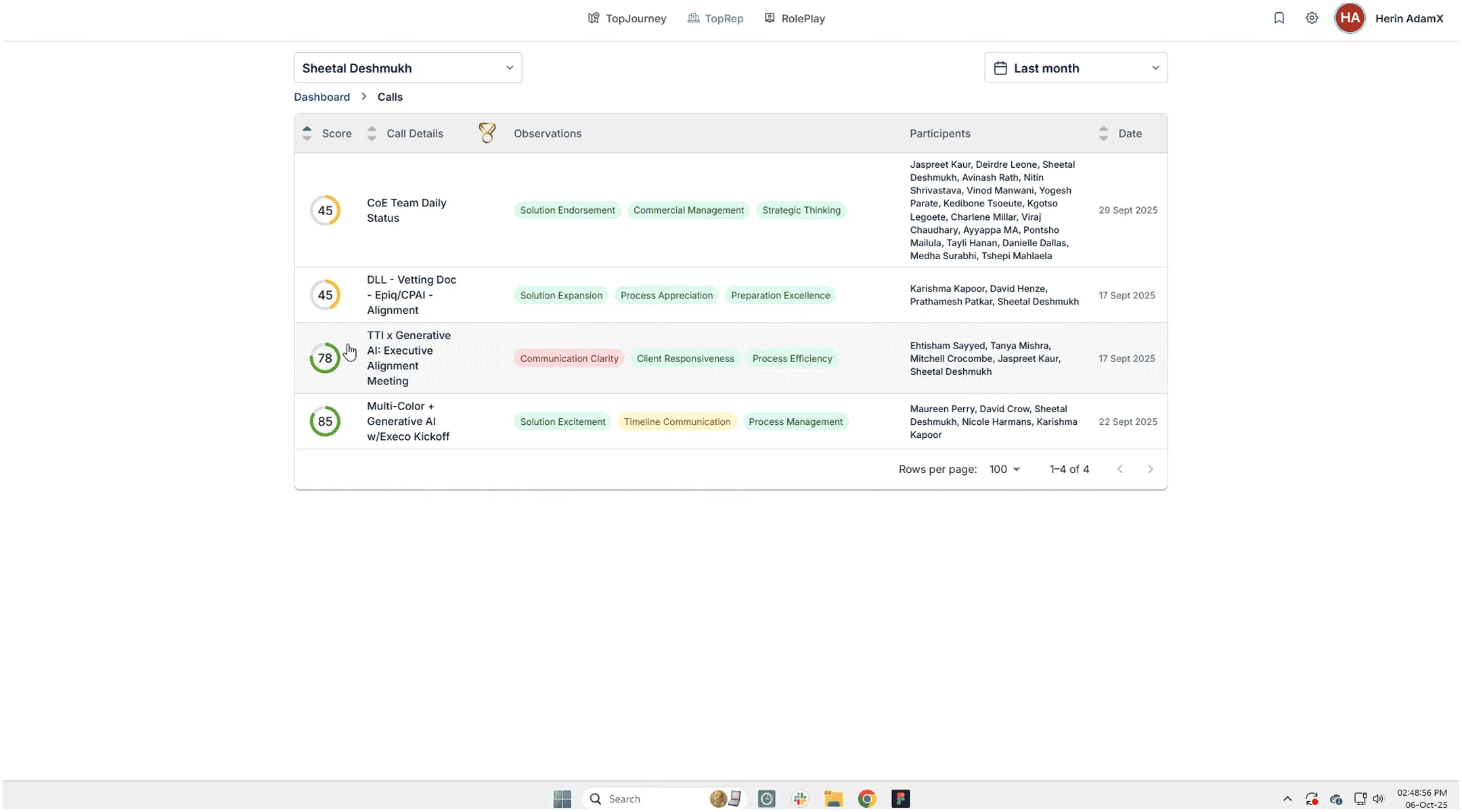Go to the previous table page
Screen dimensions: 1462x812
(1120, 469)
